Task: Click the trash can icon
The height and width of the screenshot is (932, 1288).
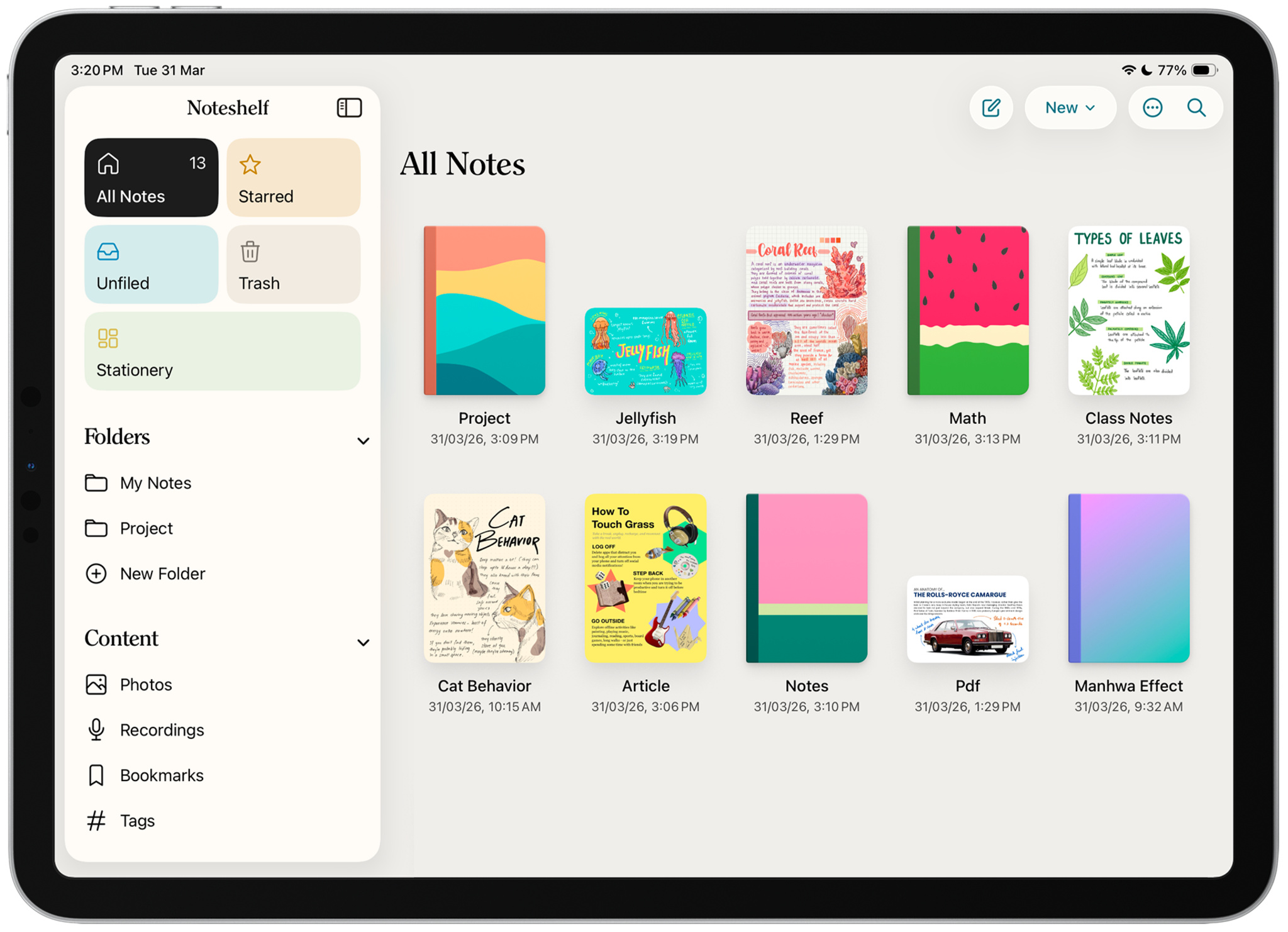Action: pos(250,251)
